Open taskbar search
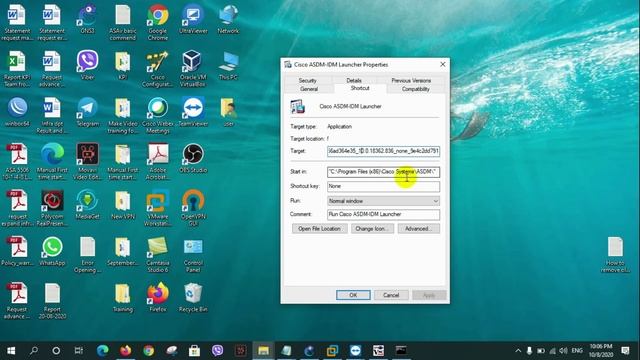 (x=34, y=350)
